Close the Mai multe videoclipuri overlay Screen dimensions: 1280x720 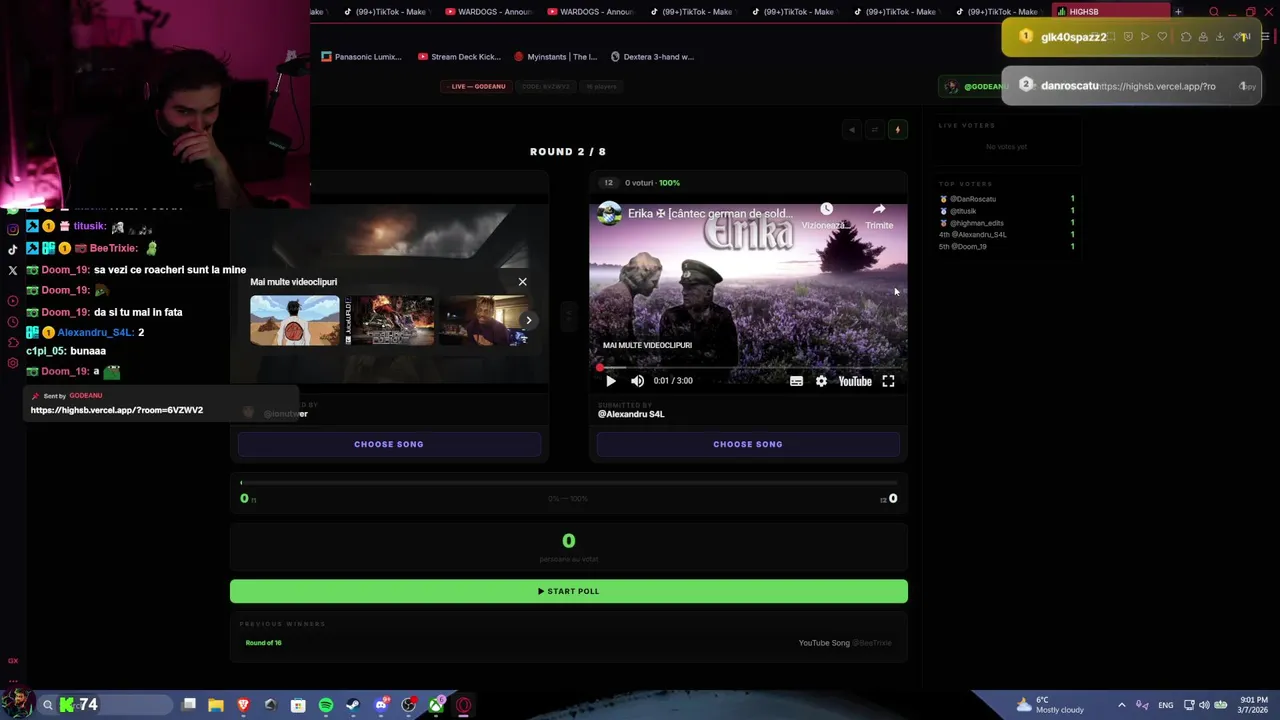[x=522, y=282]
